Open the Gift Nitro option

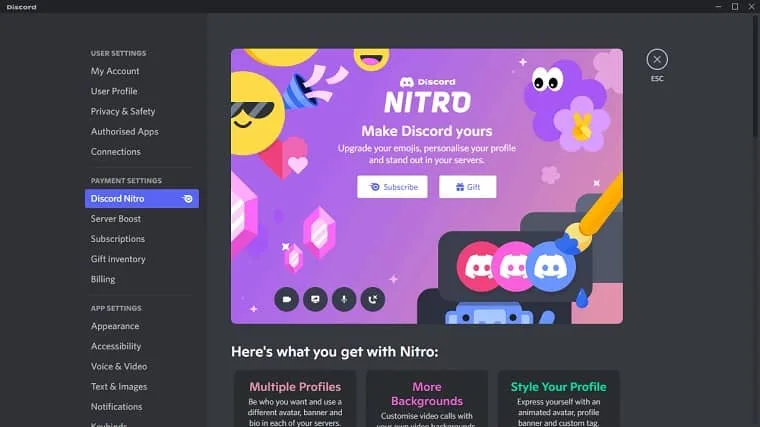(467, 187)
